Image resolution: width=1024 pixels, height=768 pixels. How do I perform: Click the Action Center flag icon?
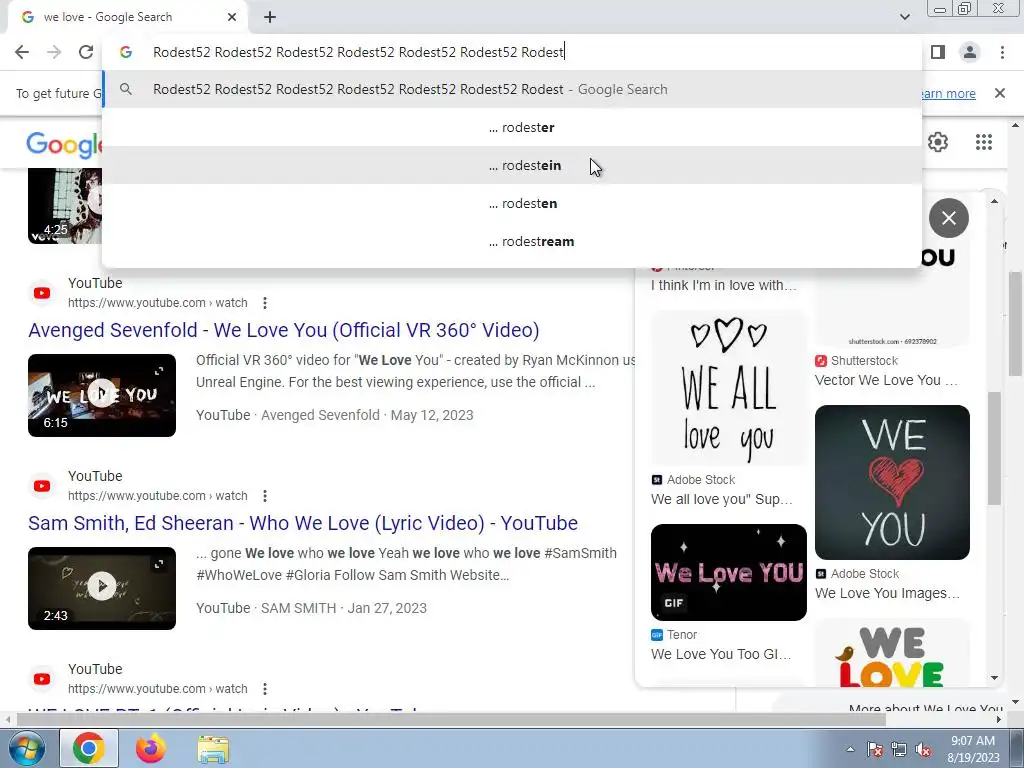875,750
